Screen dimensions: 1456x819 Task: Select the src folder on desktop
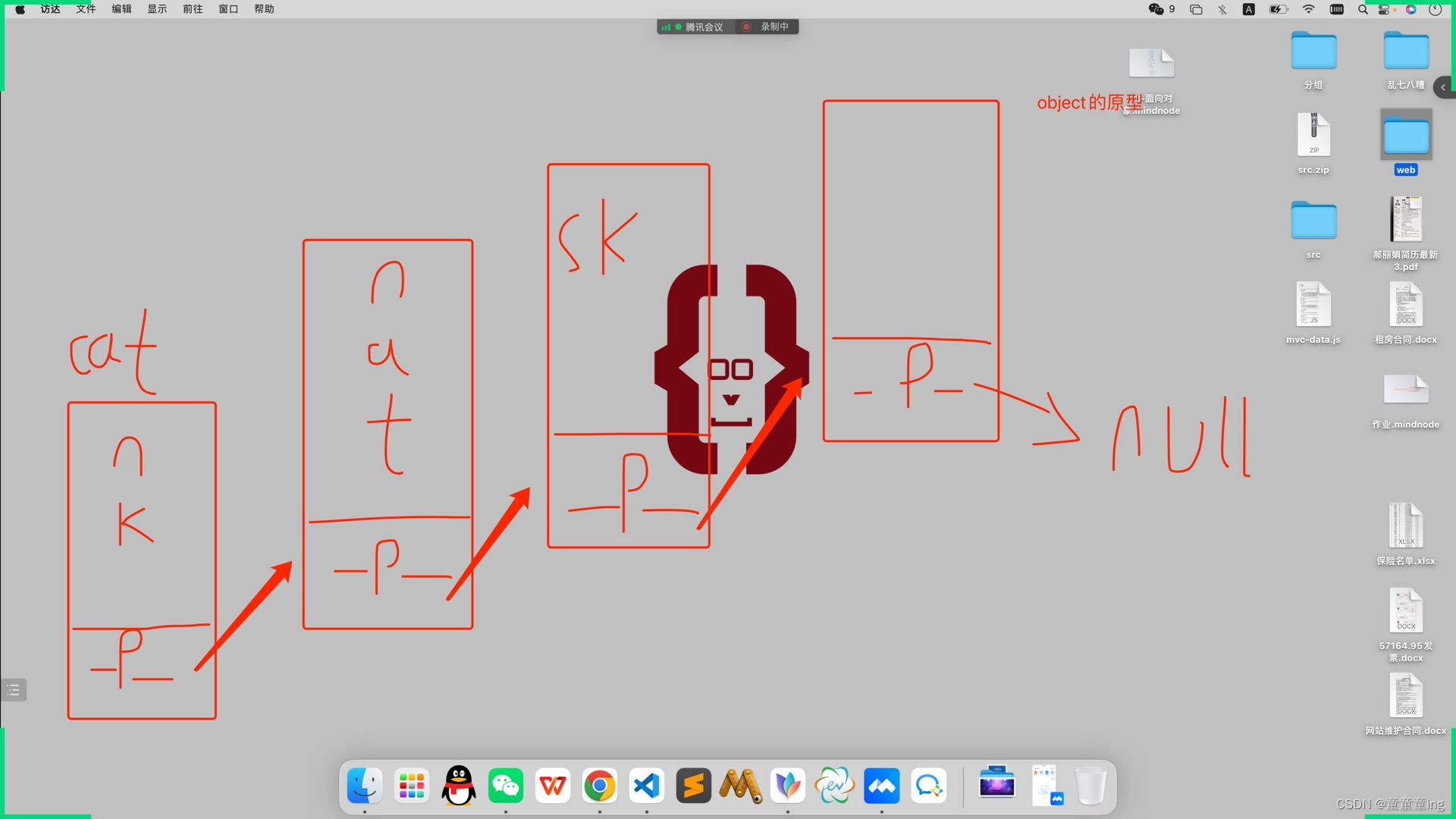[x=1313, y=229]
